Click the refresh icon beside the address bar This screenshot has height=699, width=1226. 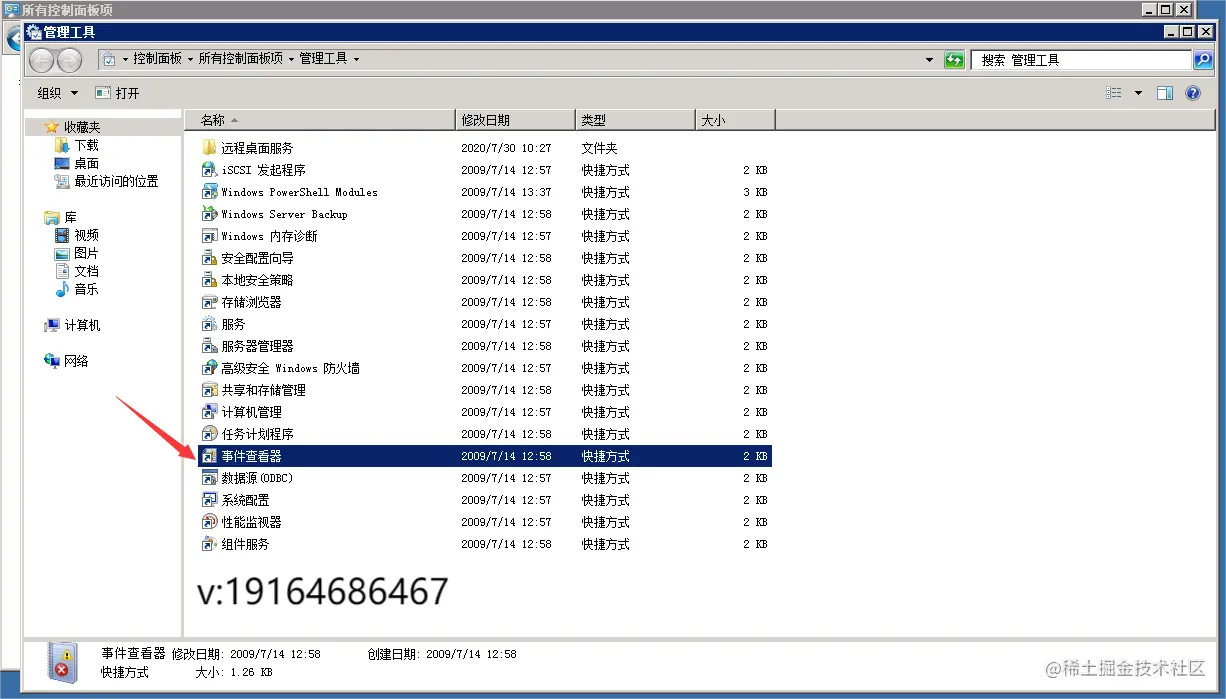pyautogui.click(x=953, y=59)
